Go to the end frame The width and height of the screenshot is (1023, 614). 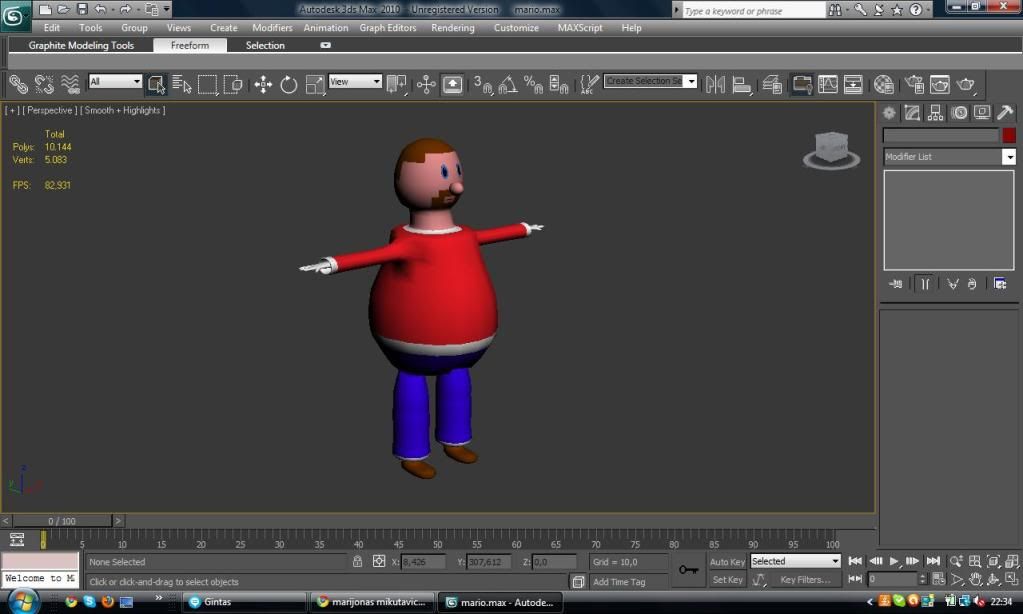(933, 561)
